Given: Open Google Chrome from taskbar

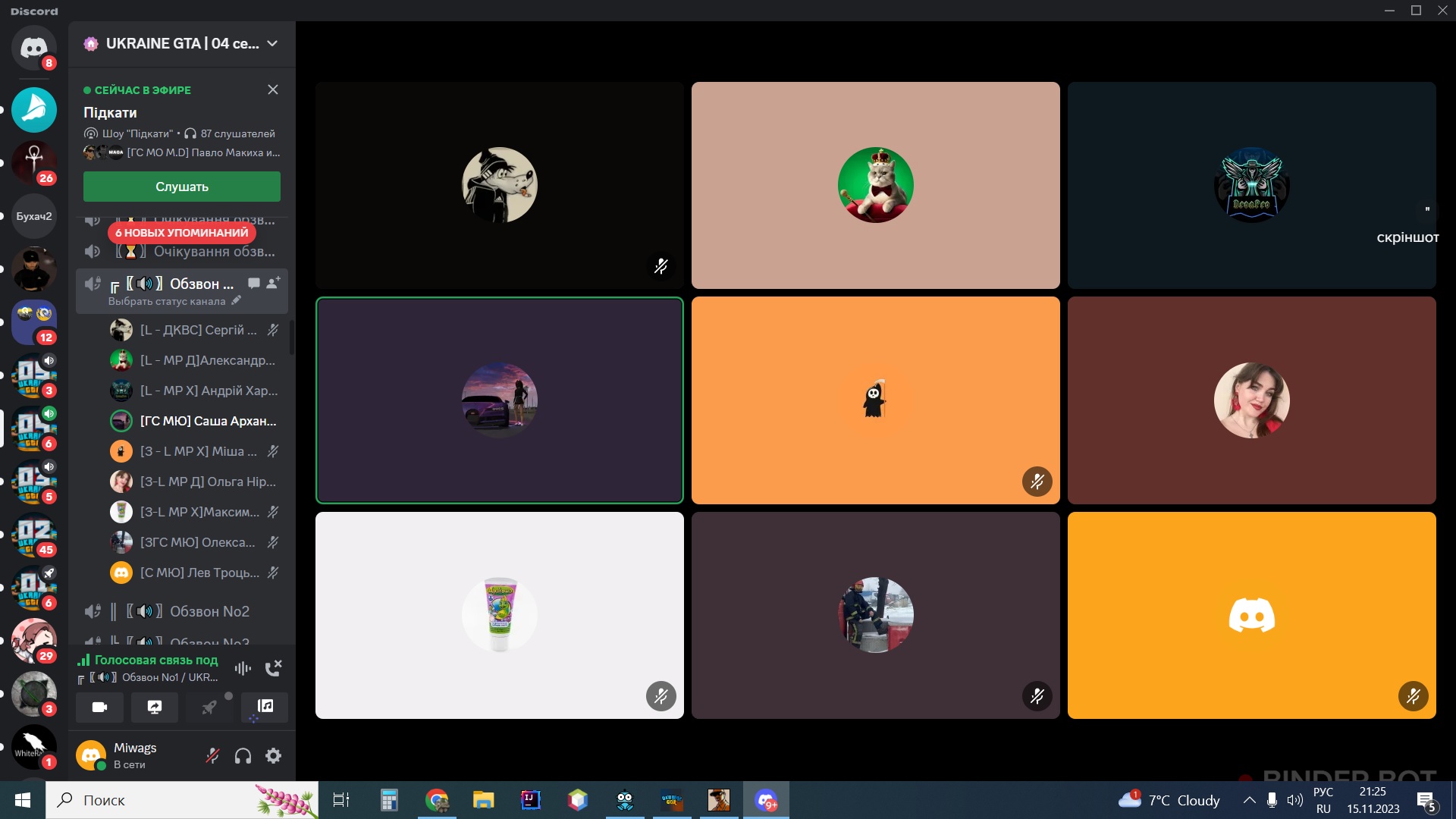Looking at the screenshot, I should click(437, 800).
